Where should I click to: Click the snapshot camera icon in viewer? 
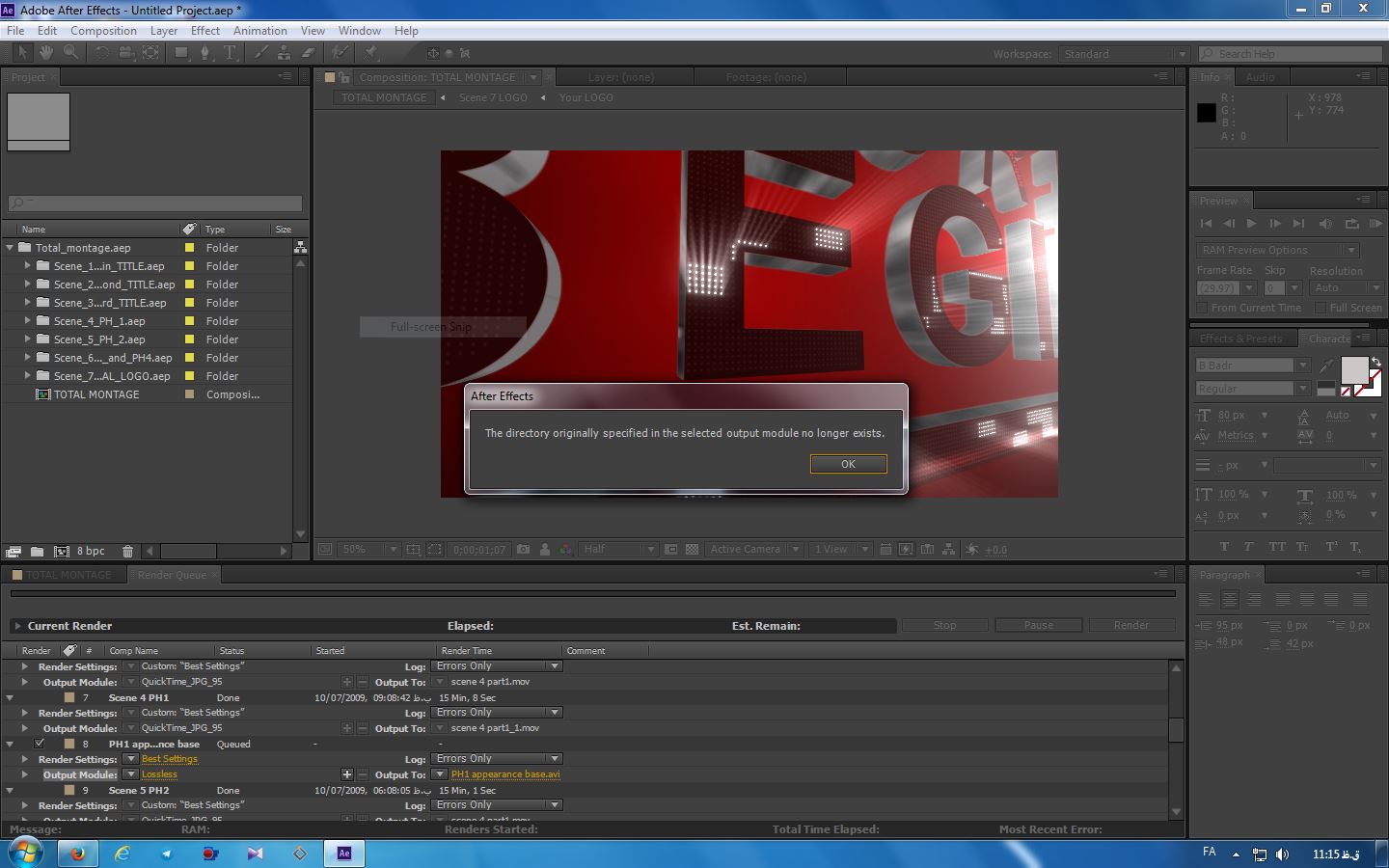point(523,550)
